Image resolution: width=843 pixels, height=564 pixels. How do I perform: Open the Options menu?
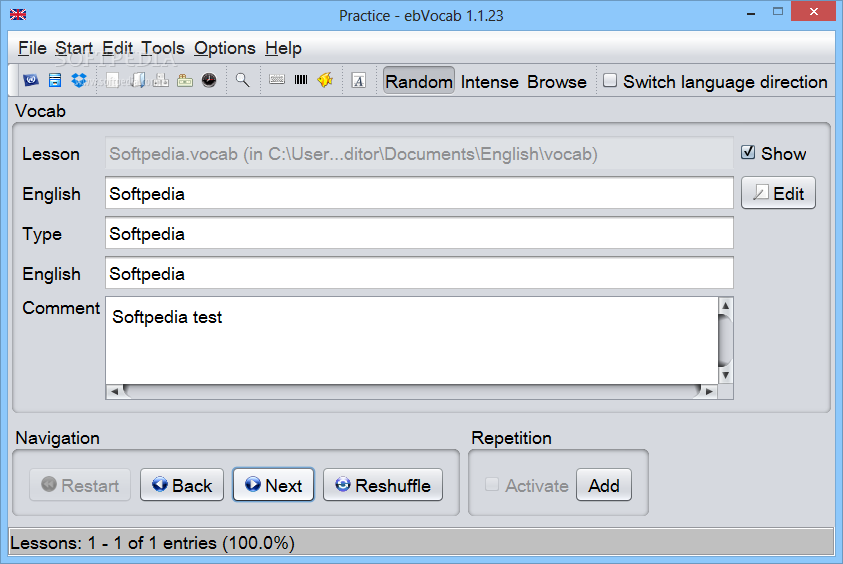pyautogui.click(x=225, y=48)
